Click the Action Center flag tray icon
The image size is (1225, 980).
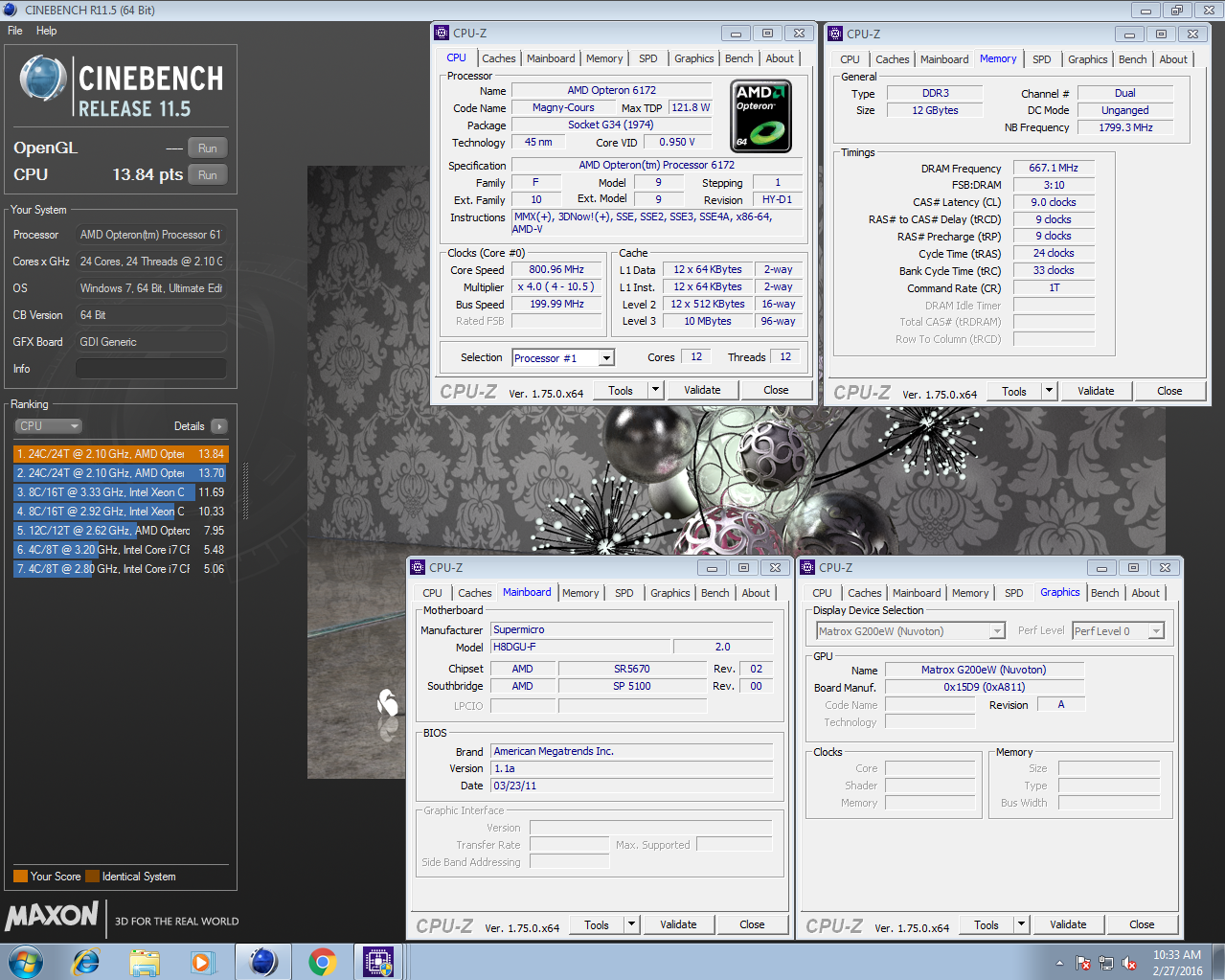pos(1083,963)
